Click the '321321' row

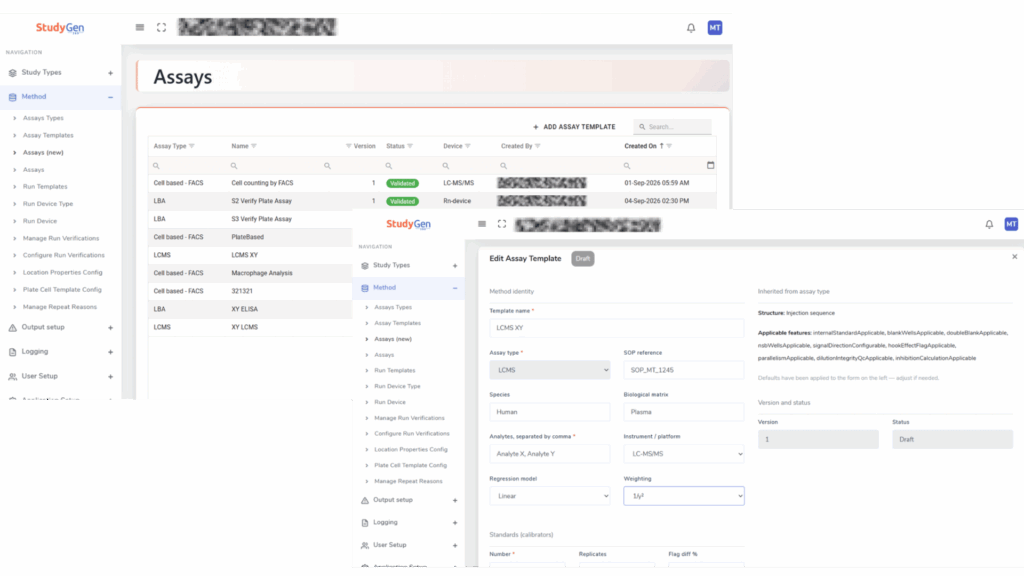(x=250, y=291)
